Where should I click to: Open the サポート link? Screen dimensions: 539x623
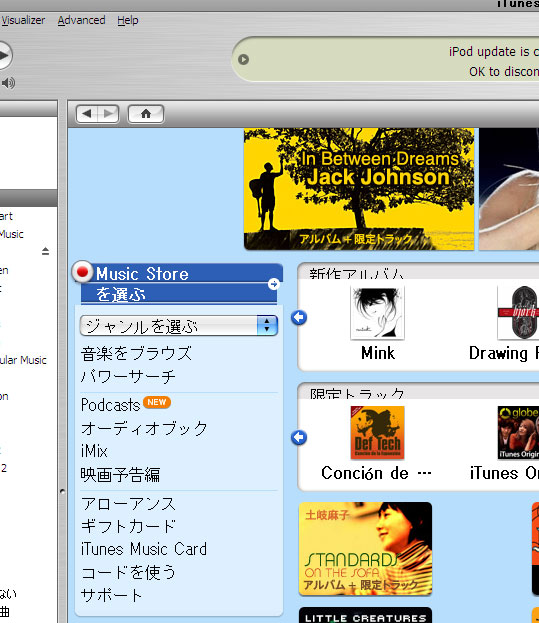(x=112, y=595)
